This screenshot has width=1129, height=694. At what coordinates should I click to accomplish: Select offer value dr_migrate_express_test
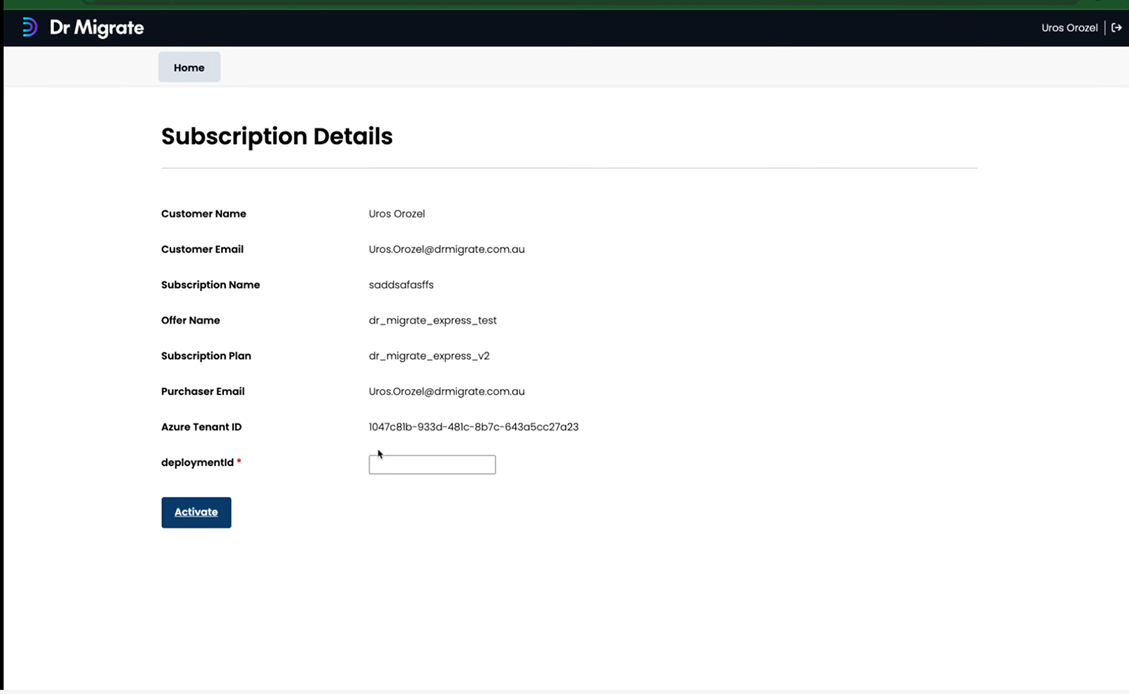click(433, 320)
